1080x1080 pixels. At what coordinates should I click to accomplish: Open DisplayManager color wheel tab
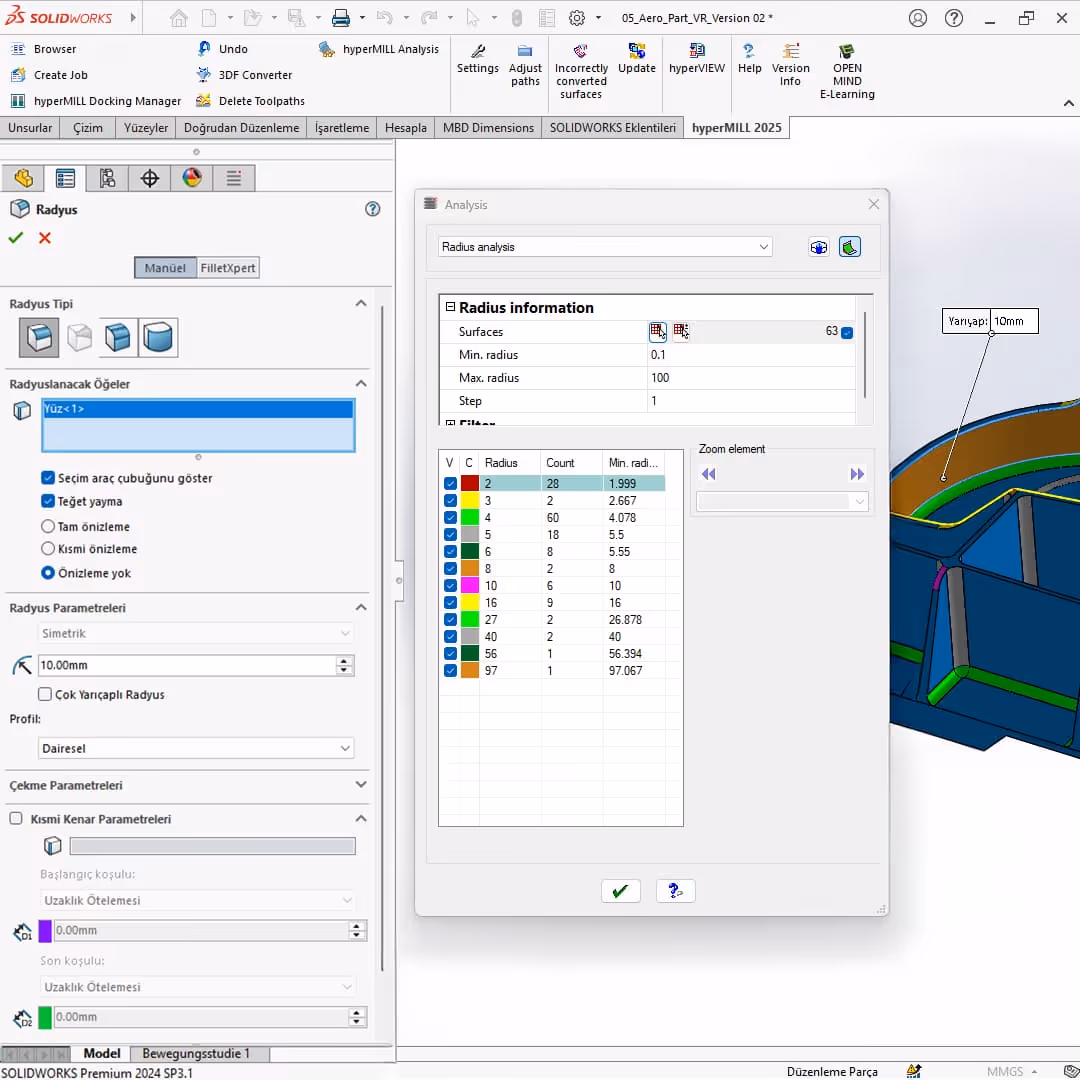point(191,178)
